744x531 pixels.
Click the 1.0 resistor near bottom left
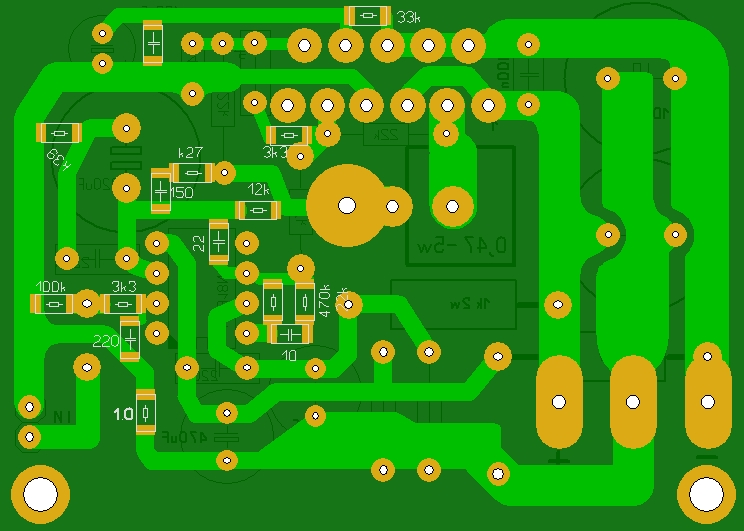pos(146,413)
